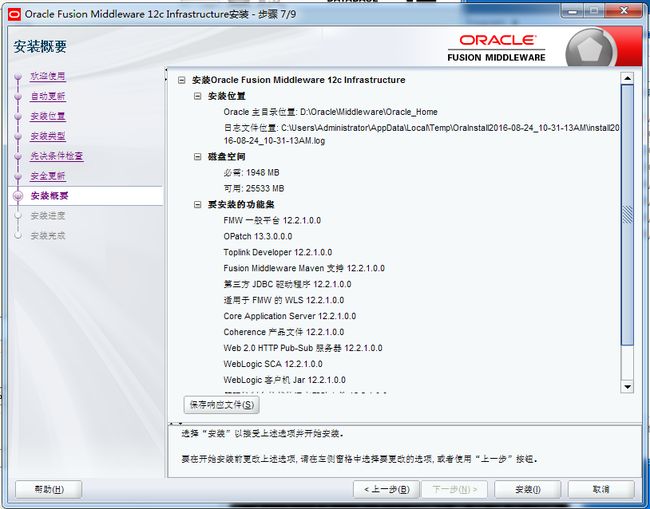650x509 pixels.
Task: Click the 安装完成 step bullet in the sidebar
Action: point(18,235)
